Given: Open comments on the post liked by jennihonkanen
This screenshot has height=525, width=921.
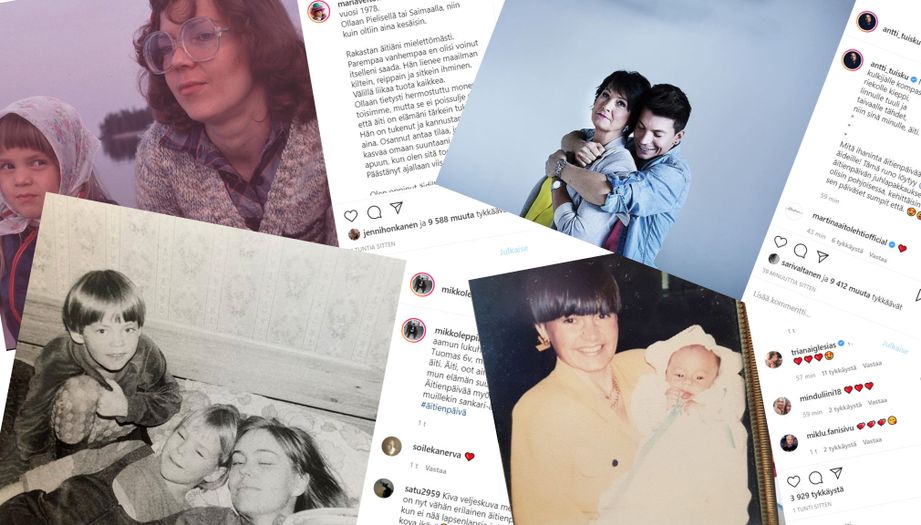Looking at the screenshot, I should 374,212.
